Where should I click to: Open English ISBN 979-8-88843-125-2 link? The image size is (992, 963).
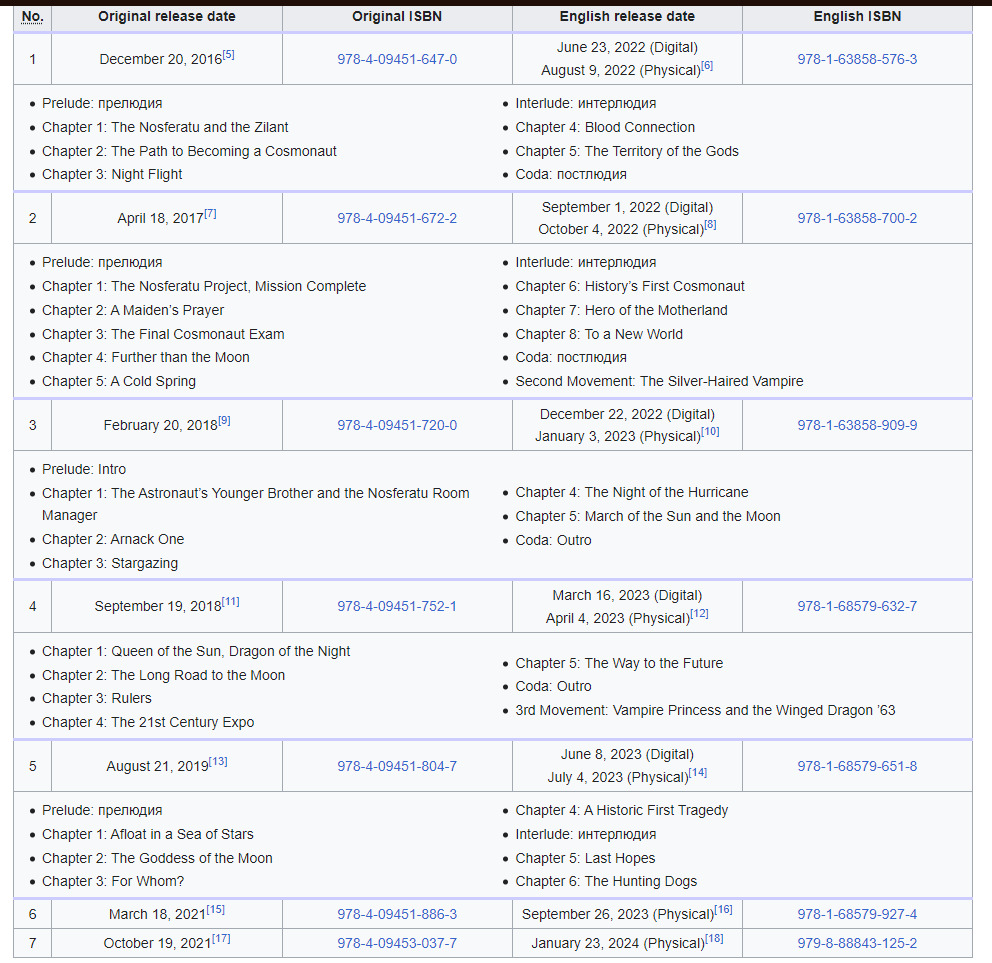tap(857, 943)
